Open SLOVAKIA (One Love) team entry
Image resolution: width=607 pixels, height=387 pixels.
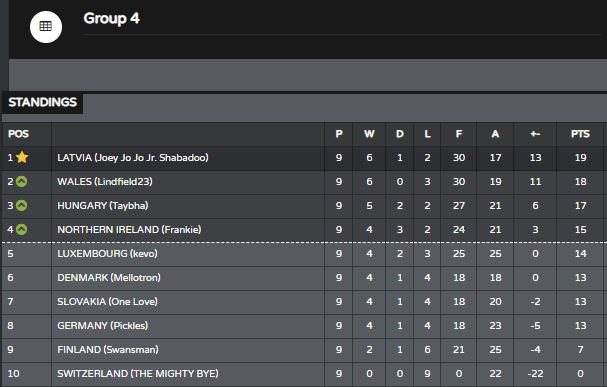click(x=107, y=301)
